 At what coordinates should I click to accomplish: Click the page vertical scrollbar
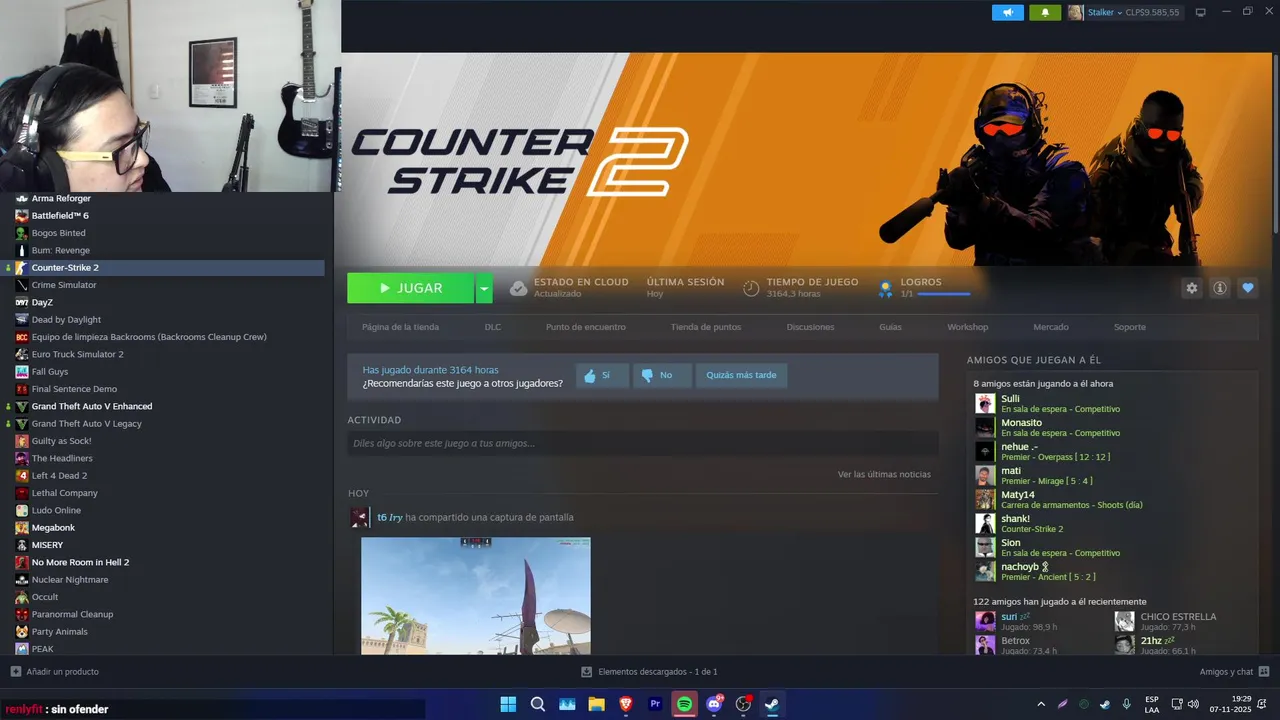(1275, 145)
